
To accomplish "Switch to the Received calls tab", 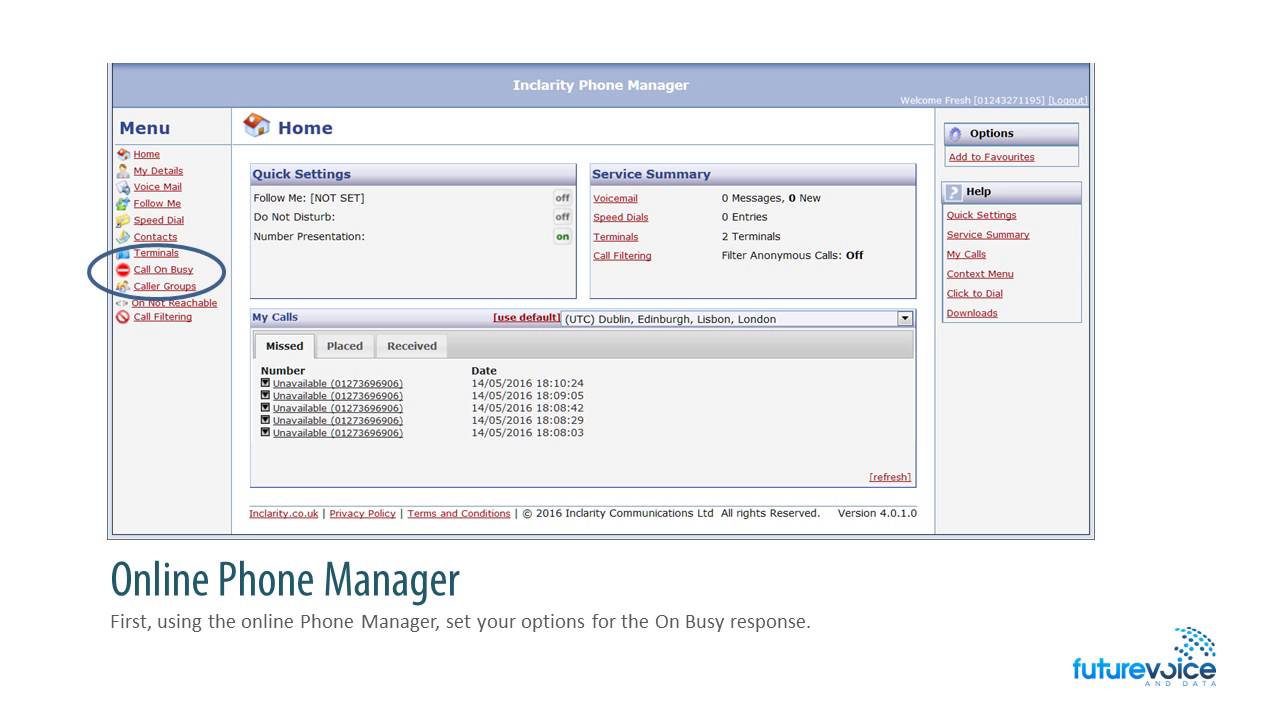I will coord(412,346).
